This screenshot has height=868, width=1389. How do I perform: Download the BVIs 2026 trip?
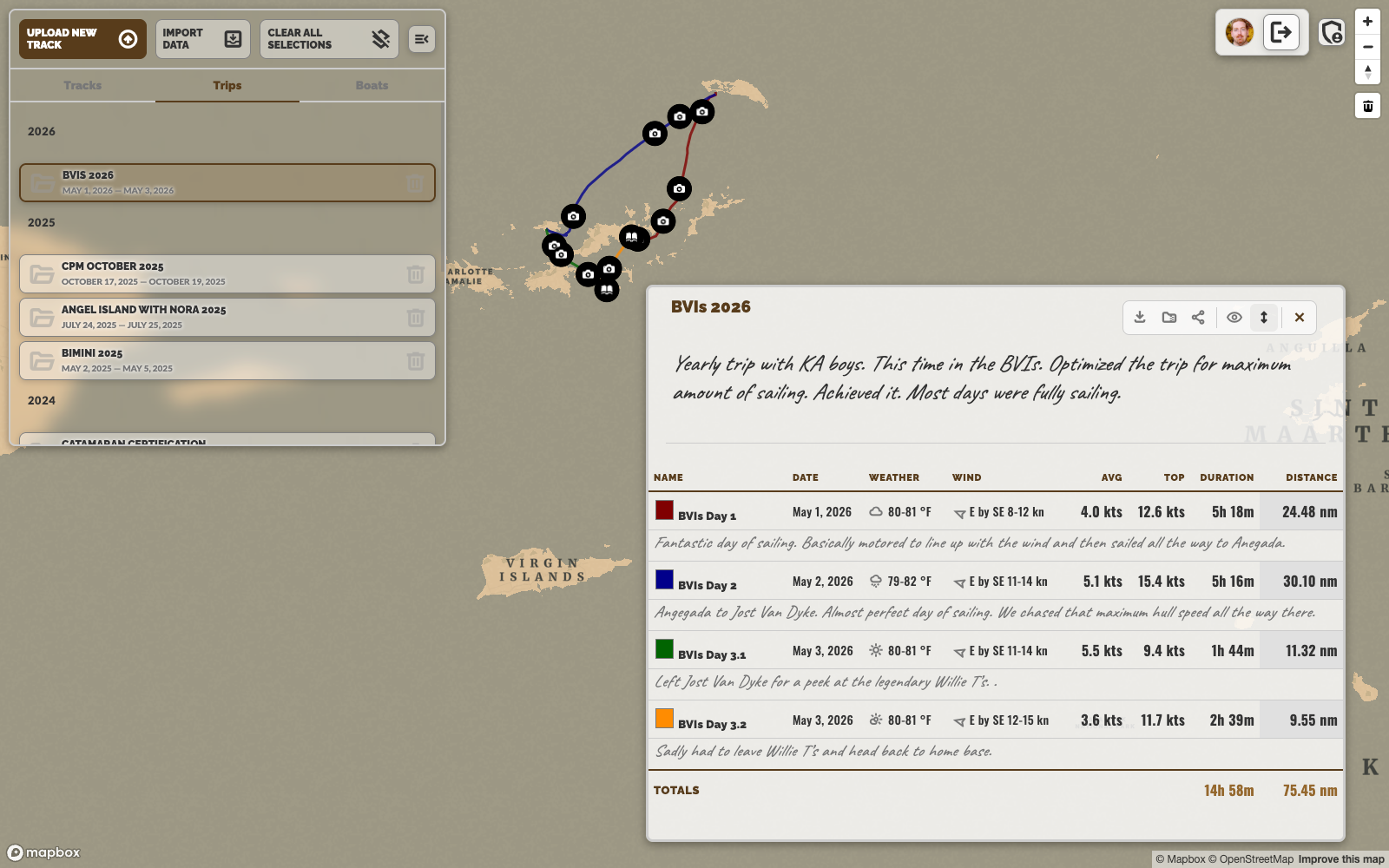pyautogui.click(x=1140, y=317)
